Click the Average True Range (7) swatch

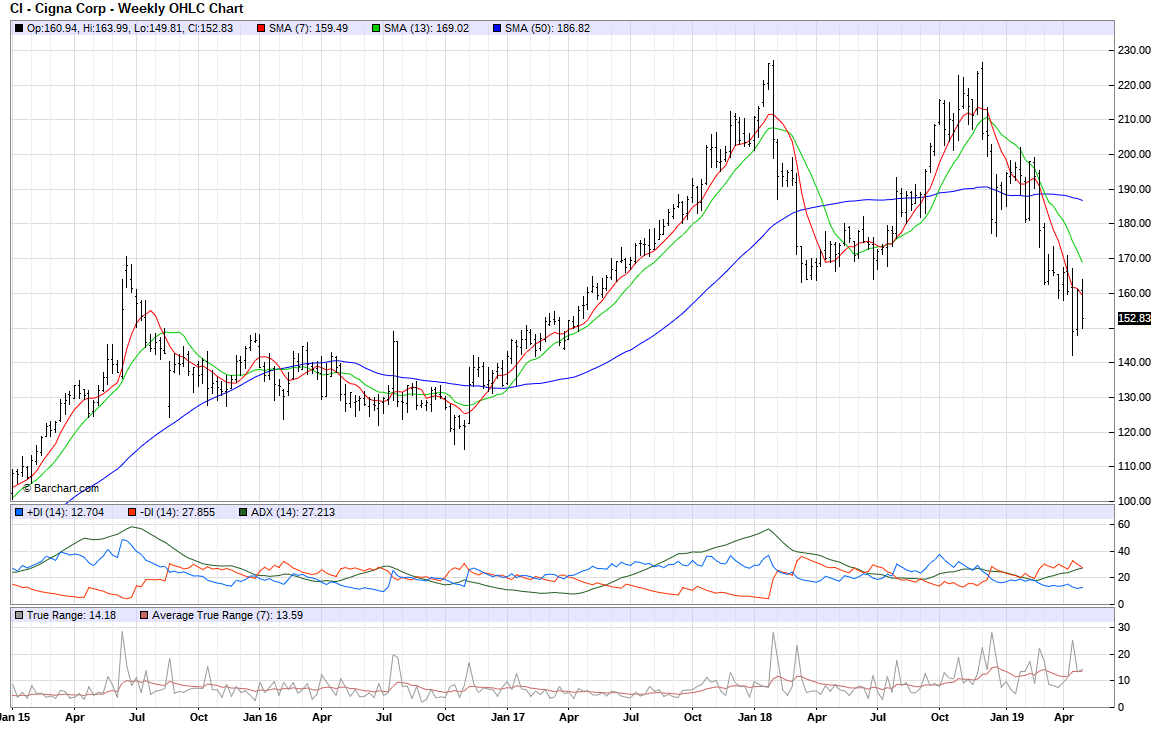144,615
